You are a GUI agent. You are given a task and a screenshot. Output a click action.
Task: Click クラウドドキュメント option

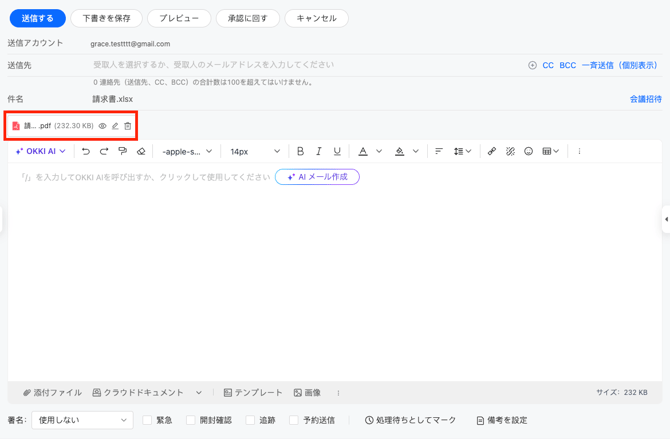pos(138,392)
